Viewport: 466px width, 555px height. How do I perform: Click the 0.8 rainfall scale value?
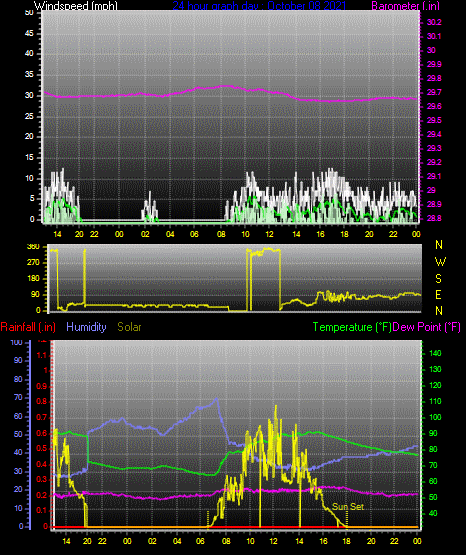(x=41, y=401)
